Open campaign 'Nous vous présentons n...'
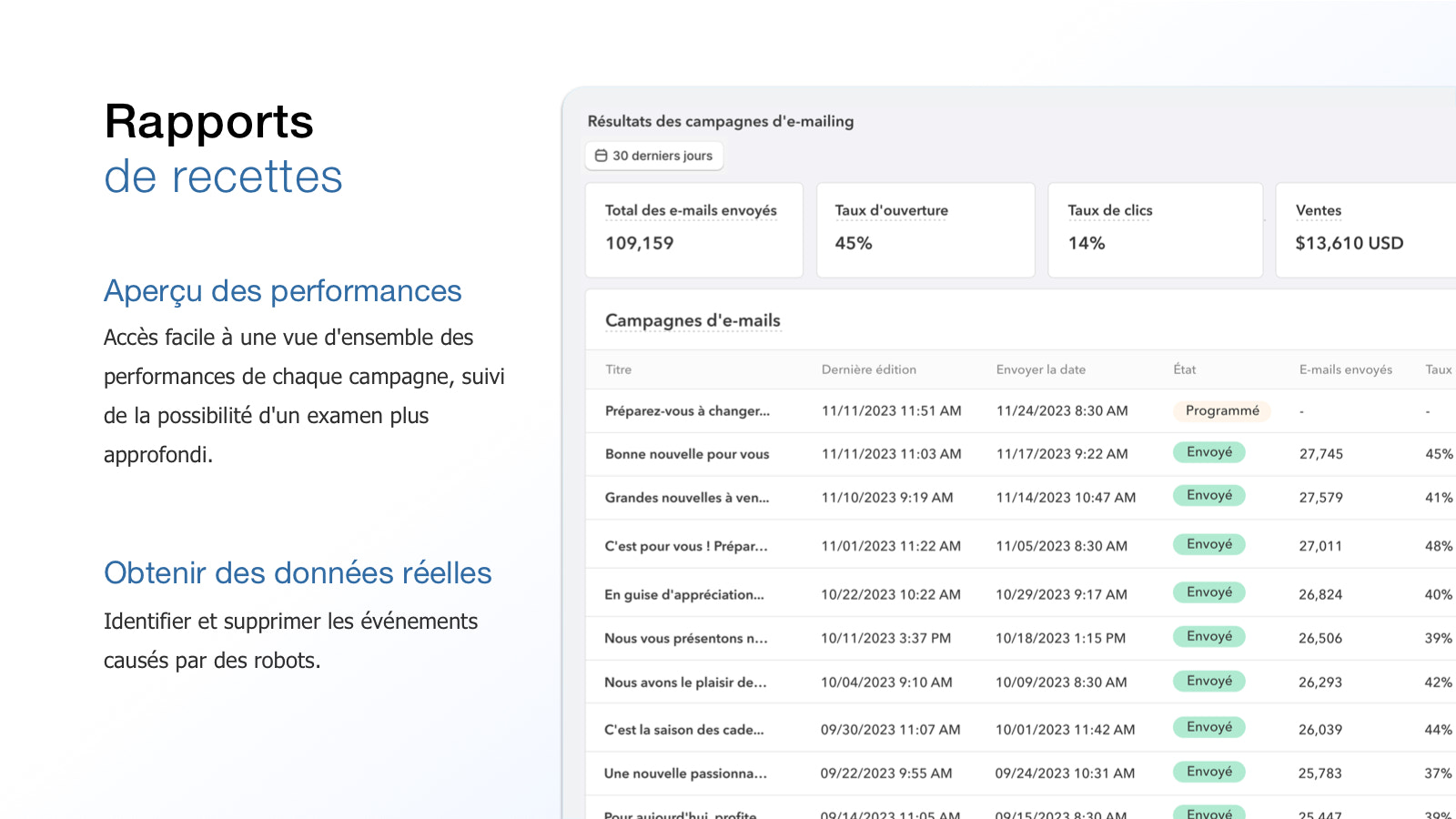Viewport: 1456px width, 819px height. coord(685,639)
